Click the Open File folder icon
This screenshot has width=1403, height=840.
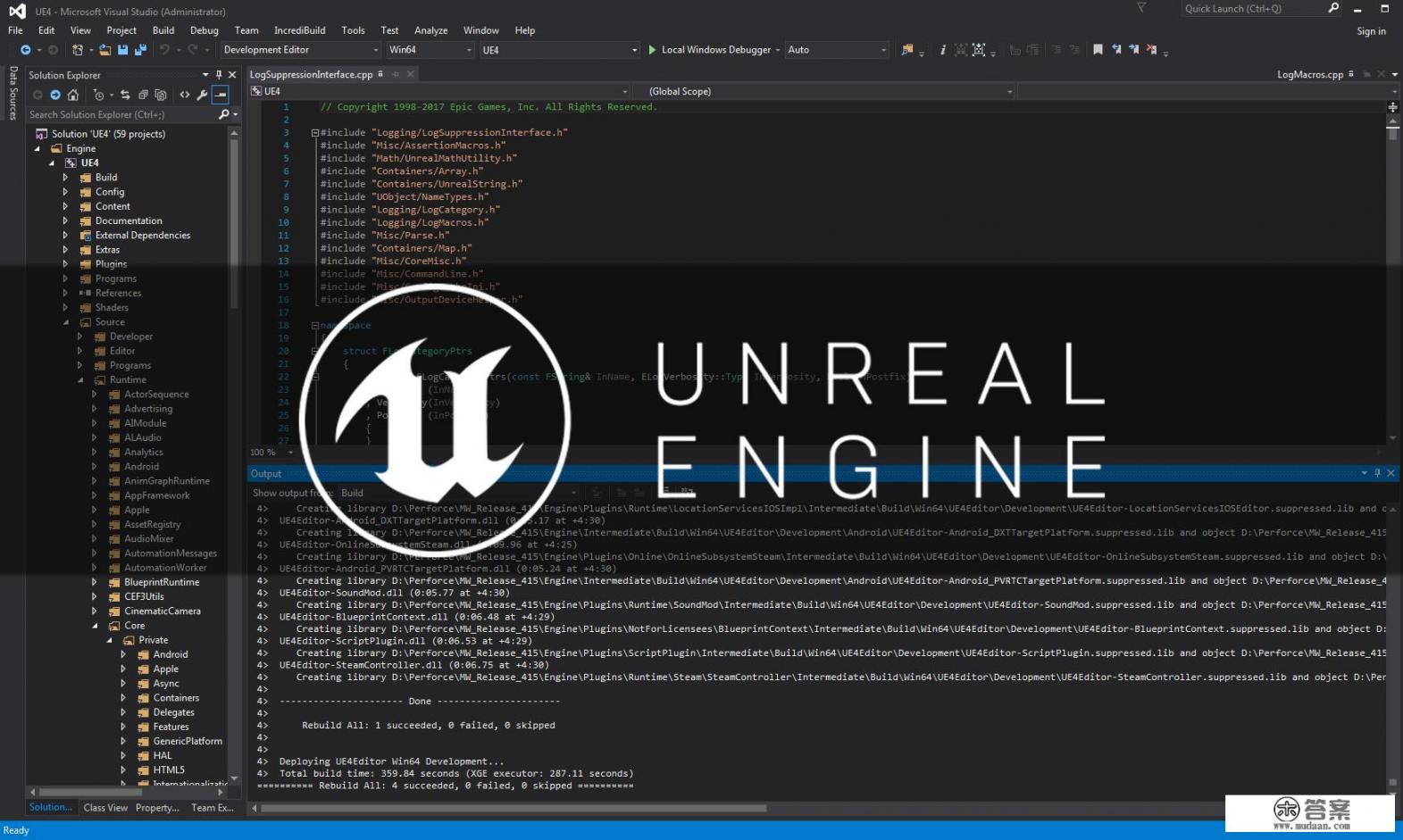coord(105,50)
